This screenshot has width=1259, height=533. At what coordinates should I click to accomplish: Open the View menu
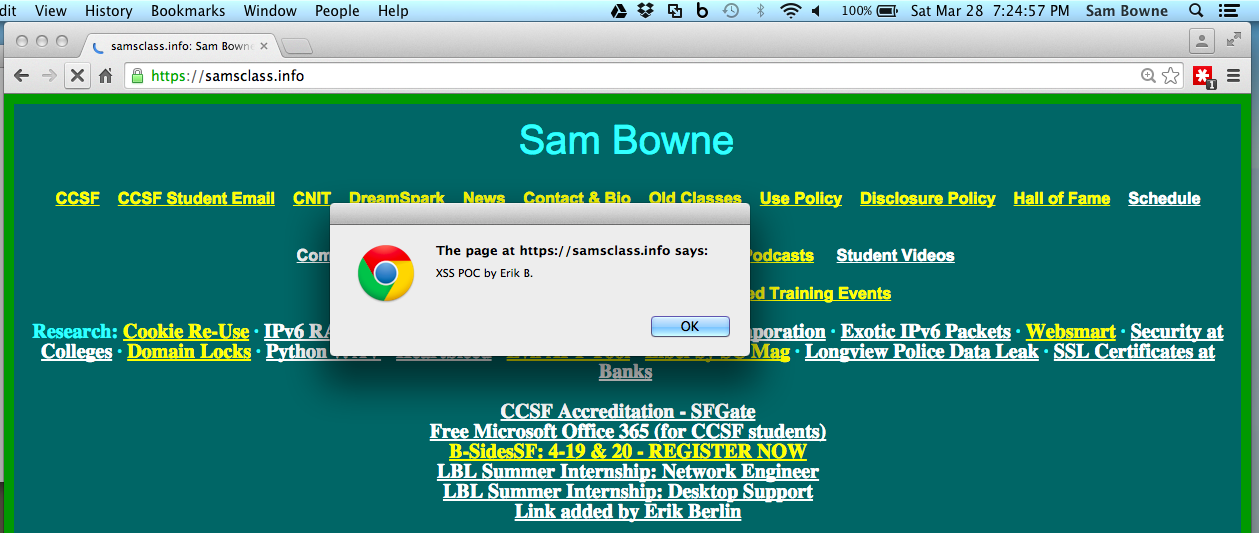(x=51, y=11)
